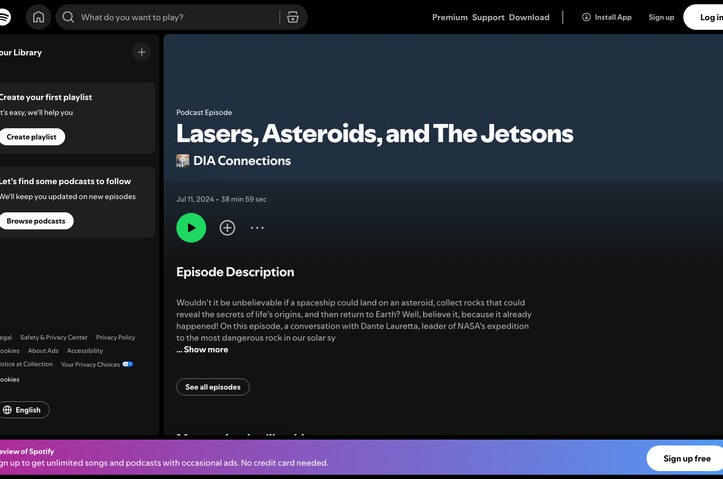The width and height of the screenshot is (723, 479).
Task: Open Browse icon in search bar
Action: tap(293, 17)
